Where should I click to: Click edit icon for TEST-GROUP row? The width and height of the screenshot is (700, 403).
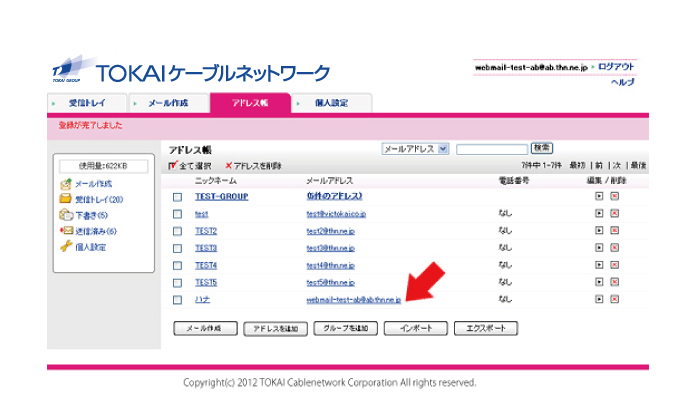(x=599, y=196)
